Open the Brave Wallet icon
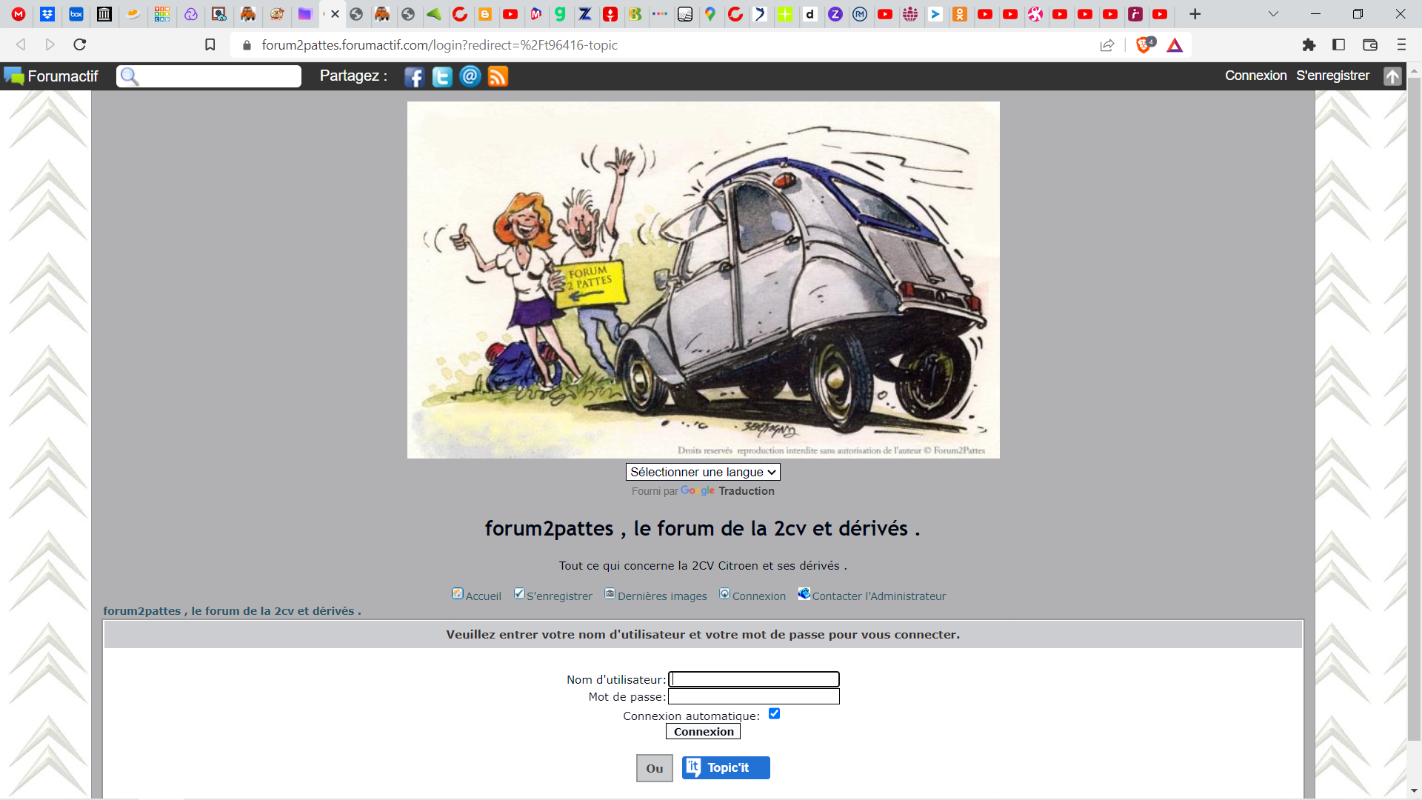This screenshot has height=800, width=1422. coord(1371,45)
